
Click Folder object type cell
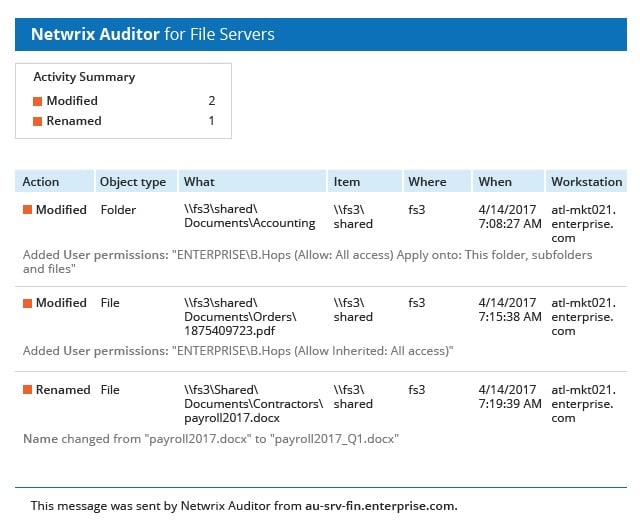(x=118, y=210)
